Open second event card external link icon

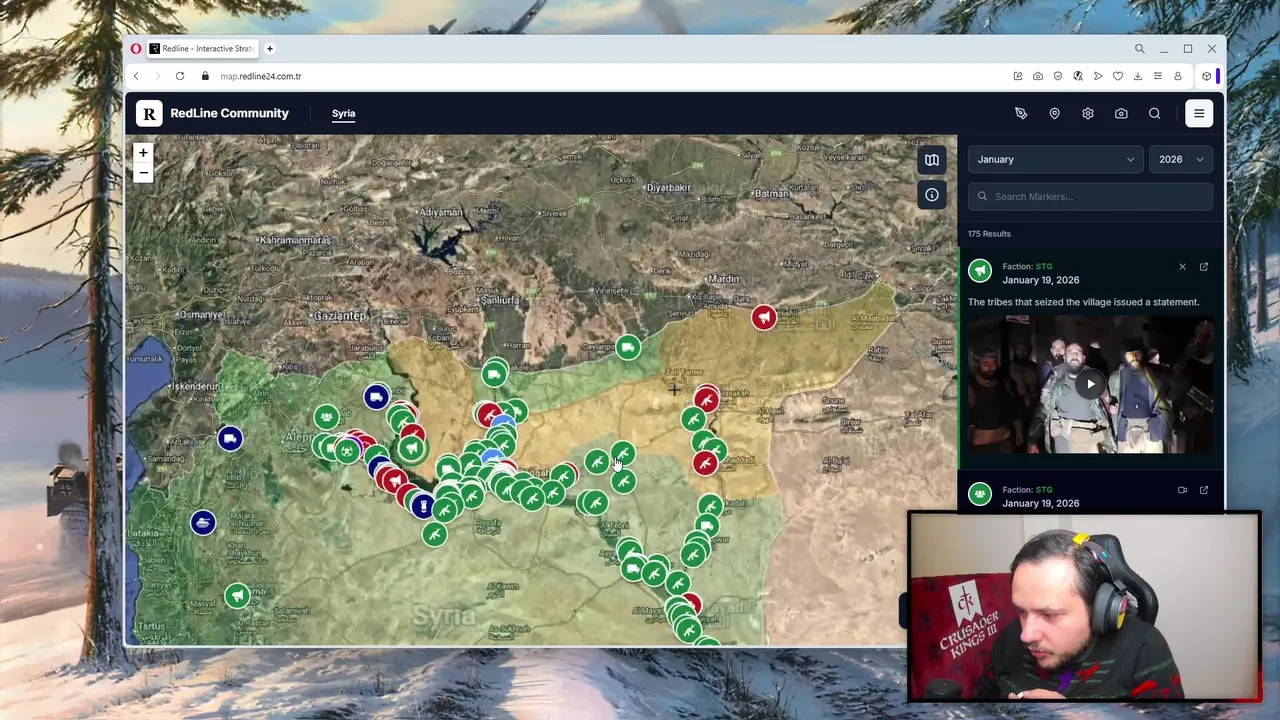point(1204,490)
